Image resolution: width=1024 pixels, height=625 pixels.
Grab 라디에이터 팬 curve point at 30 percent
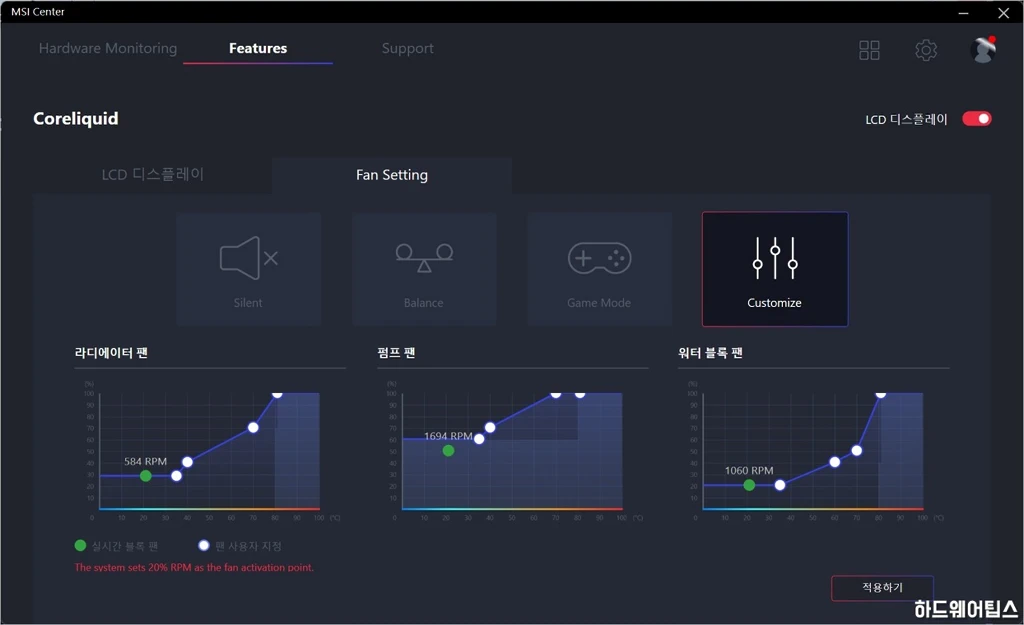pos(176,475)
